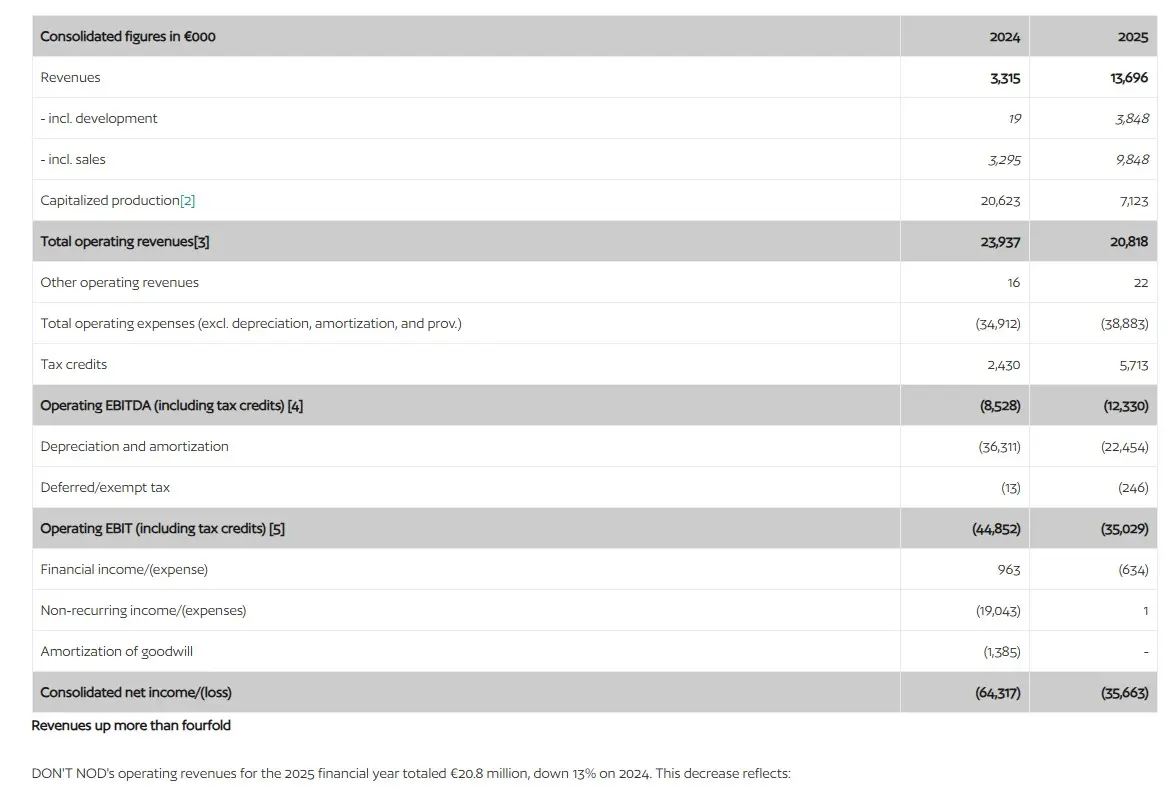Click Total operating revenues[3] heading
The width and height of the screenshot is (1171, 796).
[x=125, y=241]
